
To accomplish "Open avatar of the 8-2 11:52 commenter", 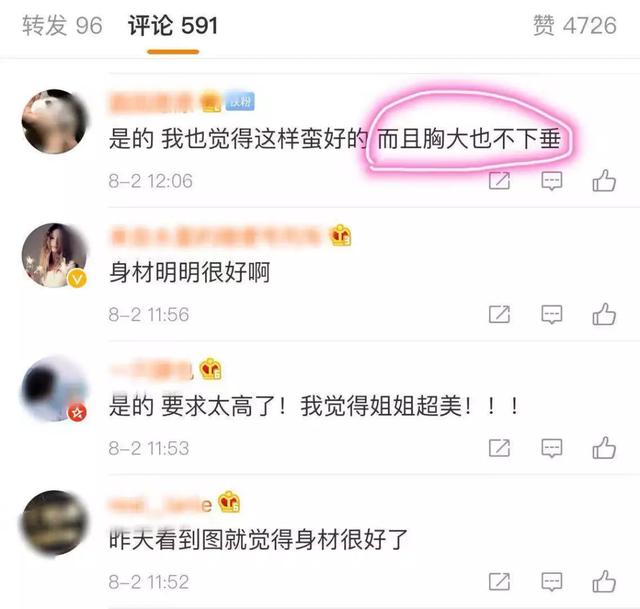I will [x=55, y=523].
